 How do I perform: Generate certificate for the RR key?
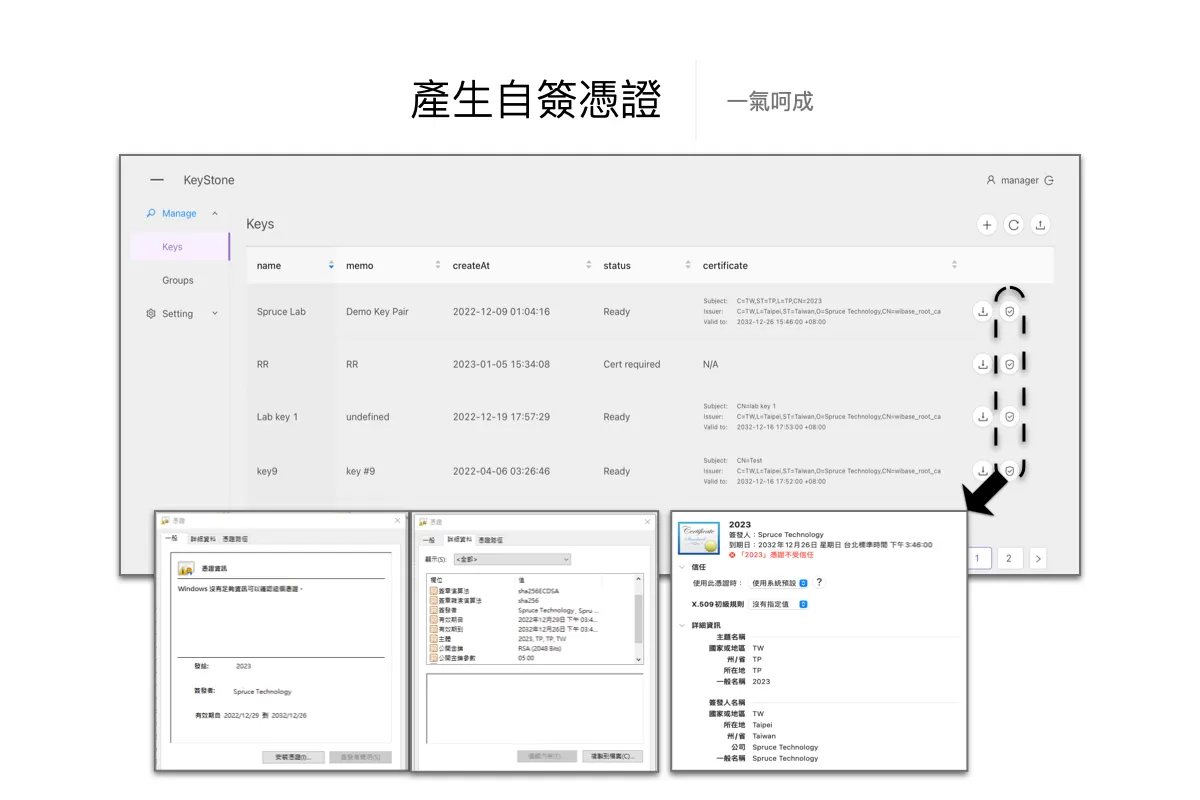1010,364
